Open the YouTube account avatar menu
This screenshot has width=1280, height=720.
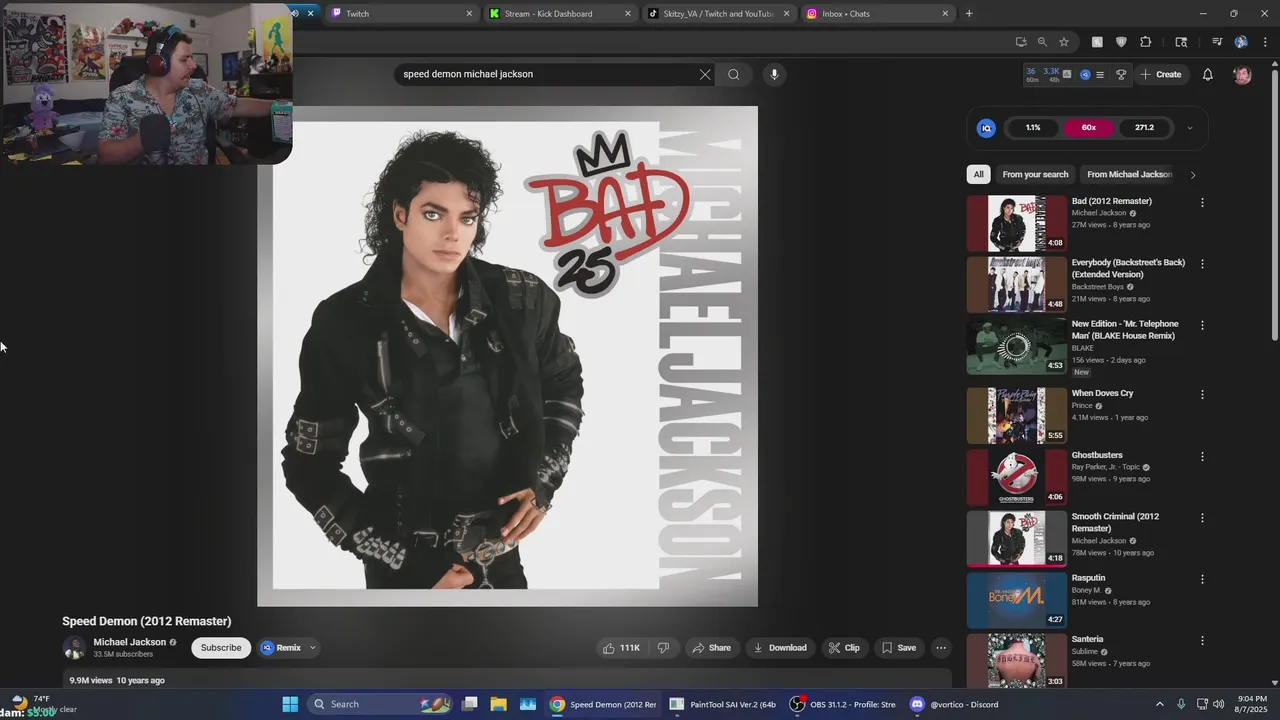point(1242,75)
